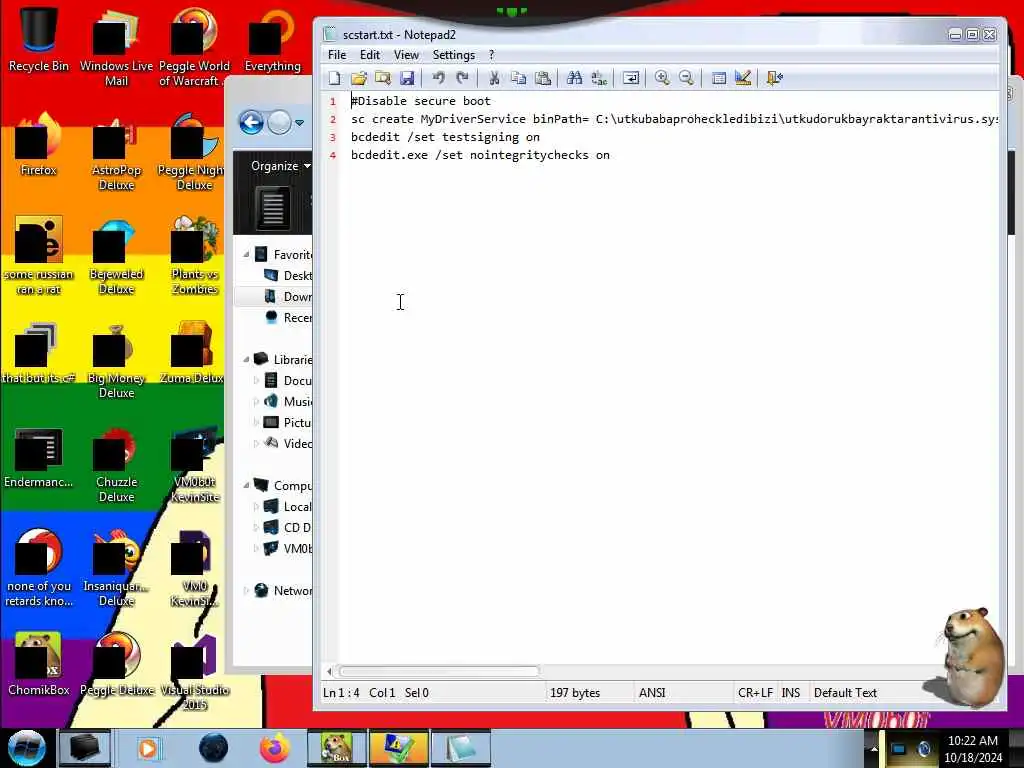Click Default Text scheme in status bar
Image resolution: width=1024 pixels, height=768 pixels.
click(845, 693)
